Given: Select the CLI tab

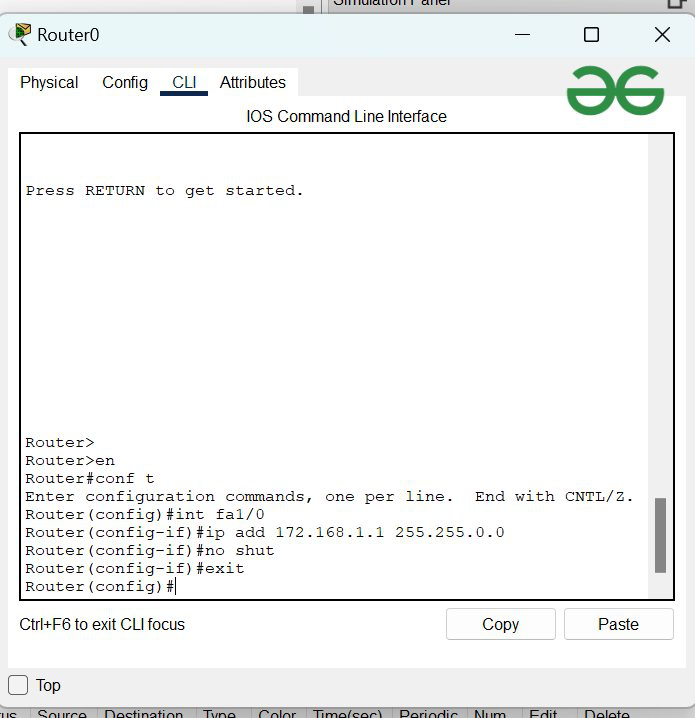Looking at the screenshot, I should point(184,83).
